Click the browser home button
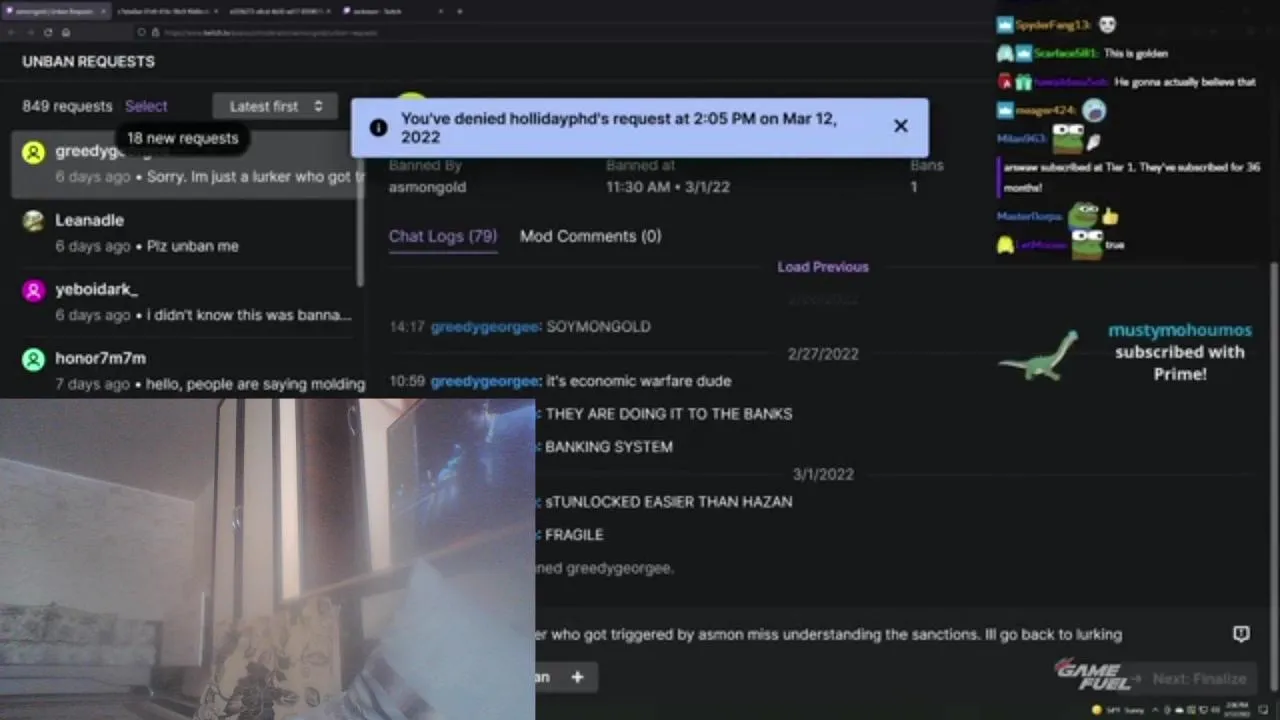Image resolution: width=1280 pixels, height=720 pixels. point(66,32)
